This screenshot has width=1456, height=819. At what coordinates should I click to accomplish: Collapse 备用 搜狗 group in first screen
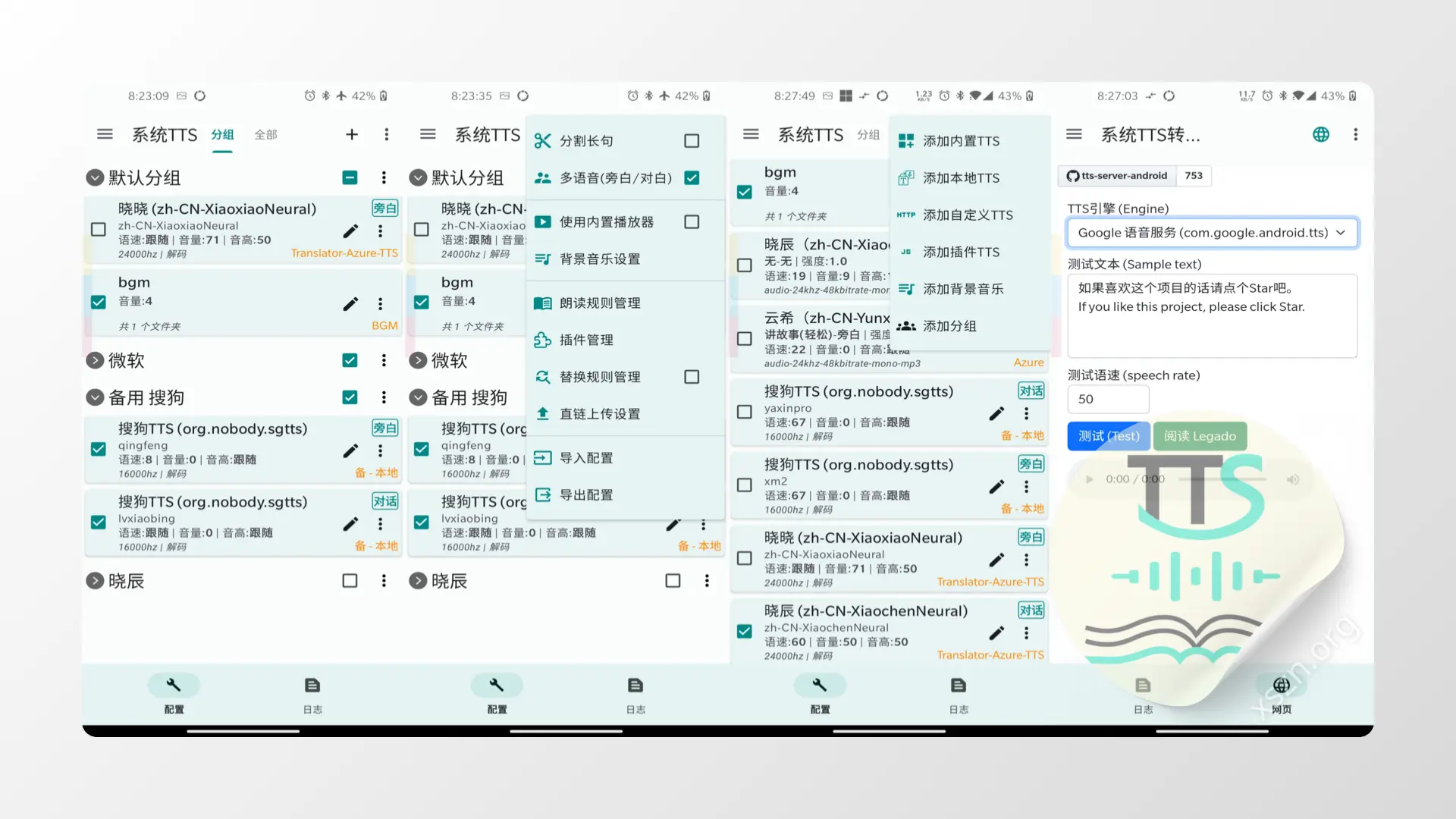point(95,397)
